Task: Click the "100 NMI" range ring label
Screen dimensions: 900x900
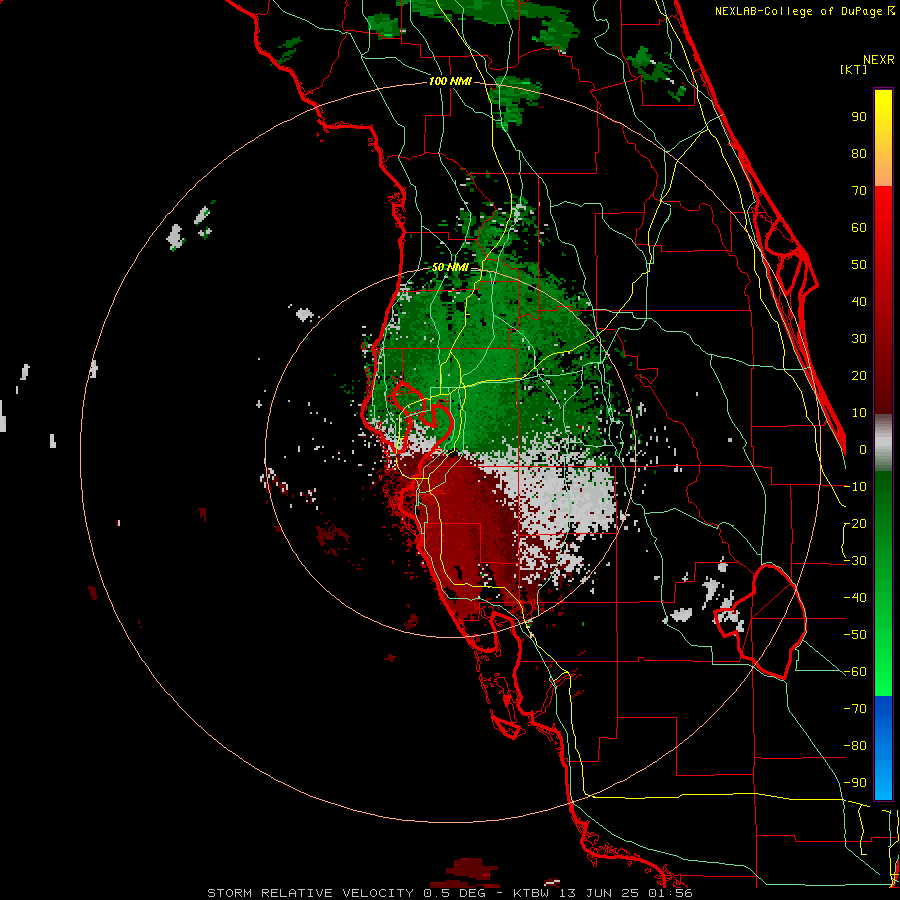Action: 450,82
